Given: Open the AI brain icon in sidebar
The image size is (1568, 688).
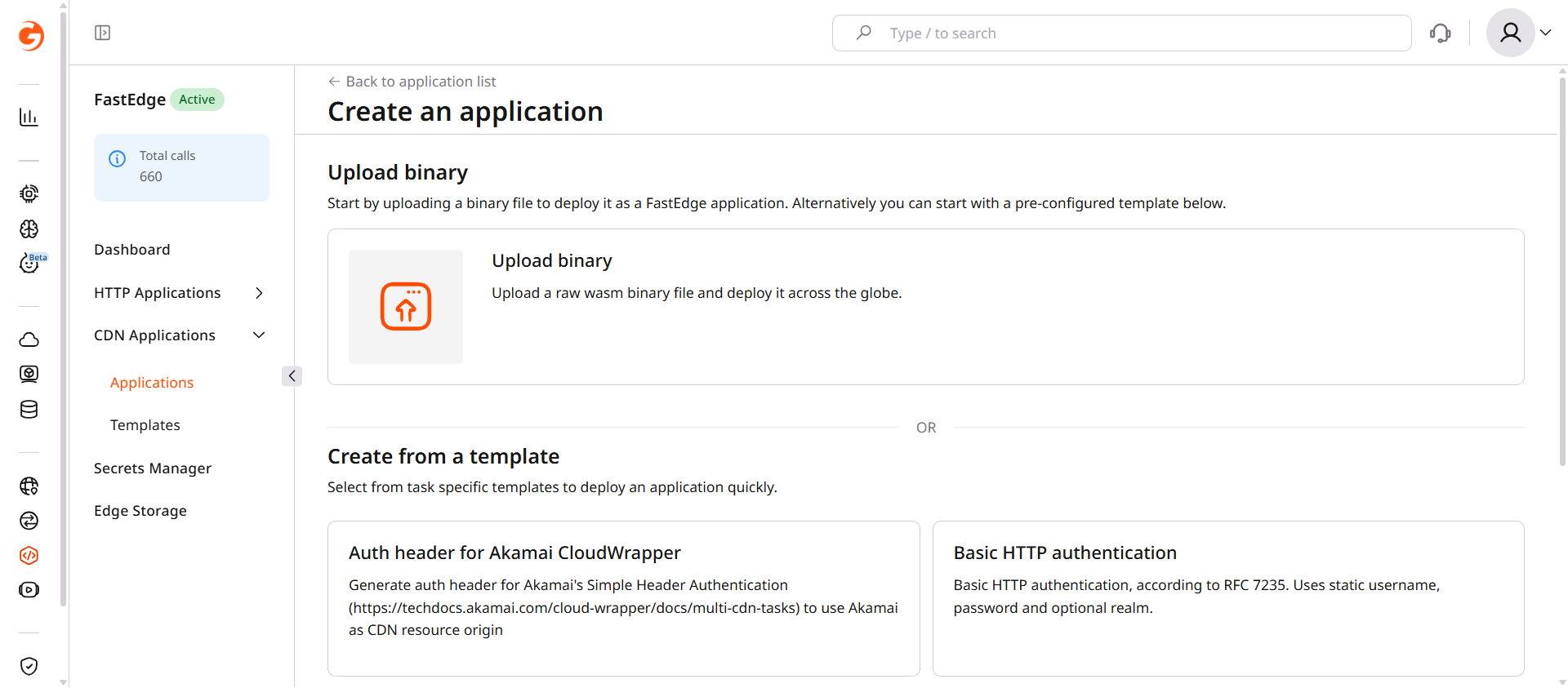Looking at the screenshot, I should click(x=29, y=229).
